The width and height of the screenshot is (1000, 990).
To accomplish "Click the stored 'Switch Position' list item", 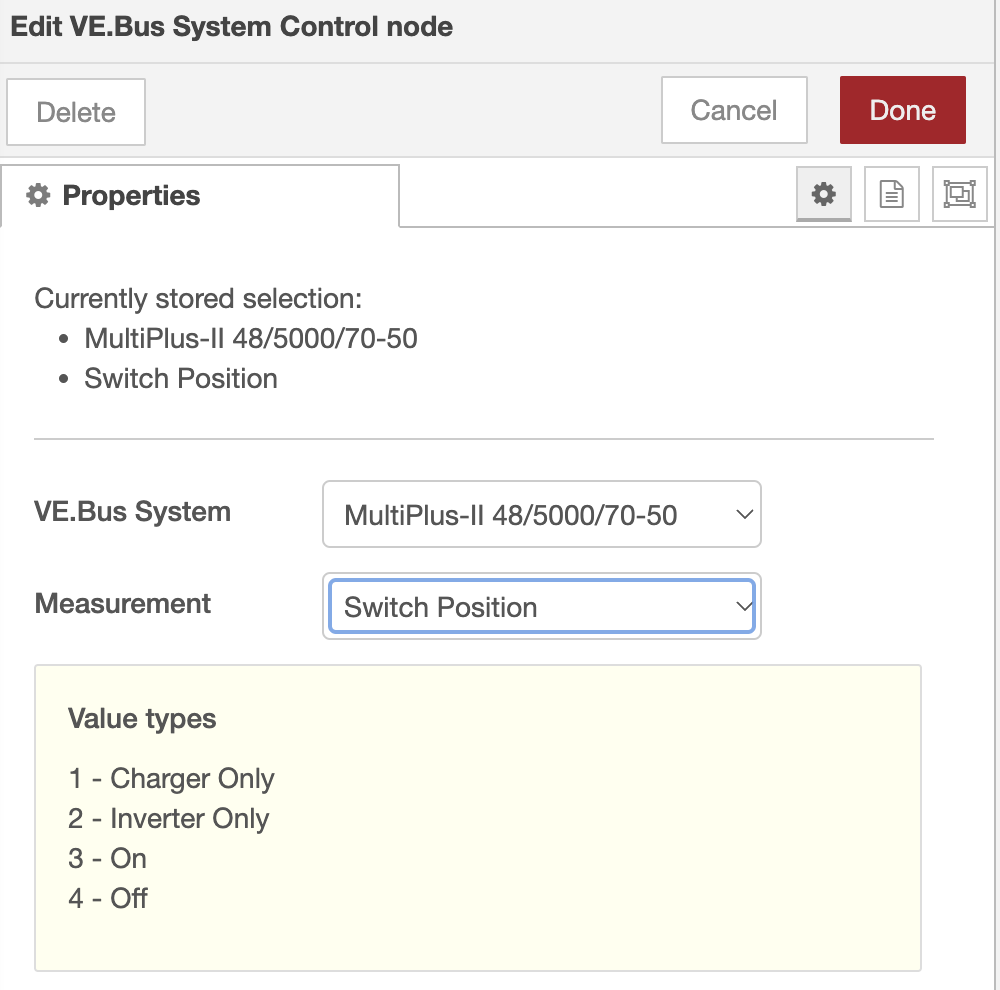I will click(x=181, y=379).
